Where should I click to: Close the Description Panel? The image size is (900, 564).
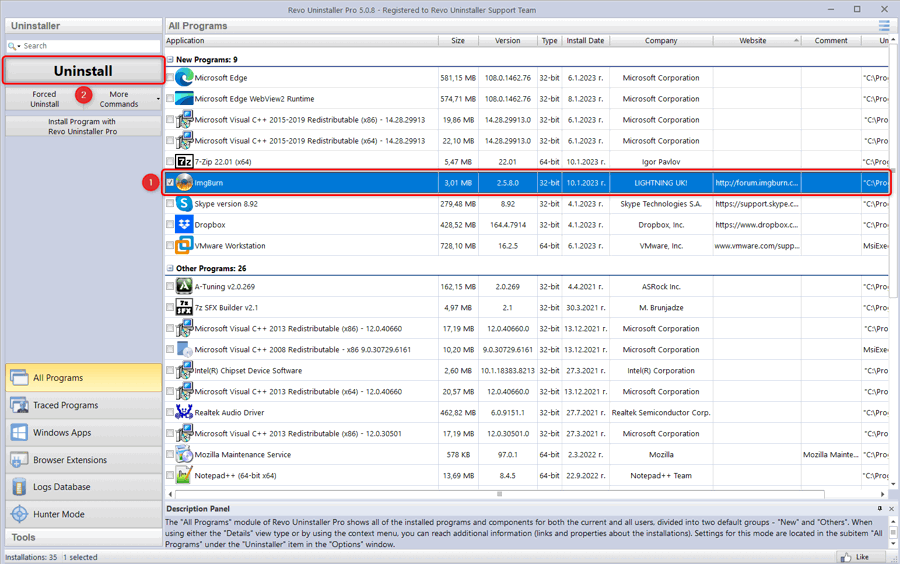(x=891, y=508)
